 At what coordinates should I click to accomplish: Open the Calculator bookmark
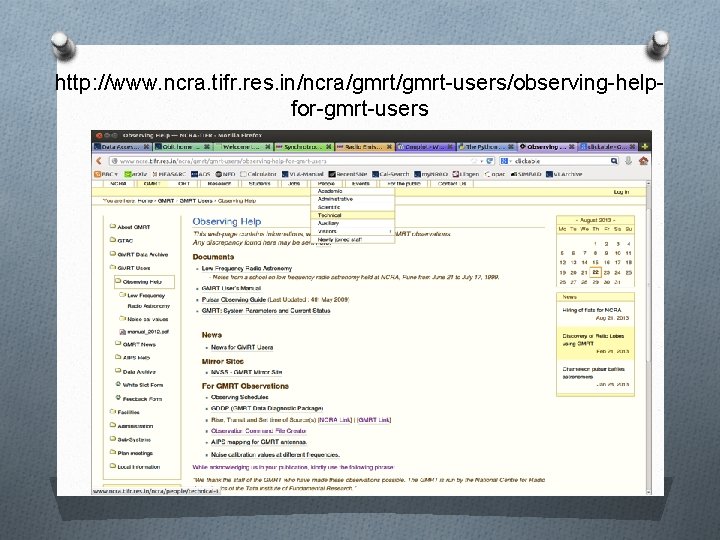tap(258, 174)
